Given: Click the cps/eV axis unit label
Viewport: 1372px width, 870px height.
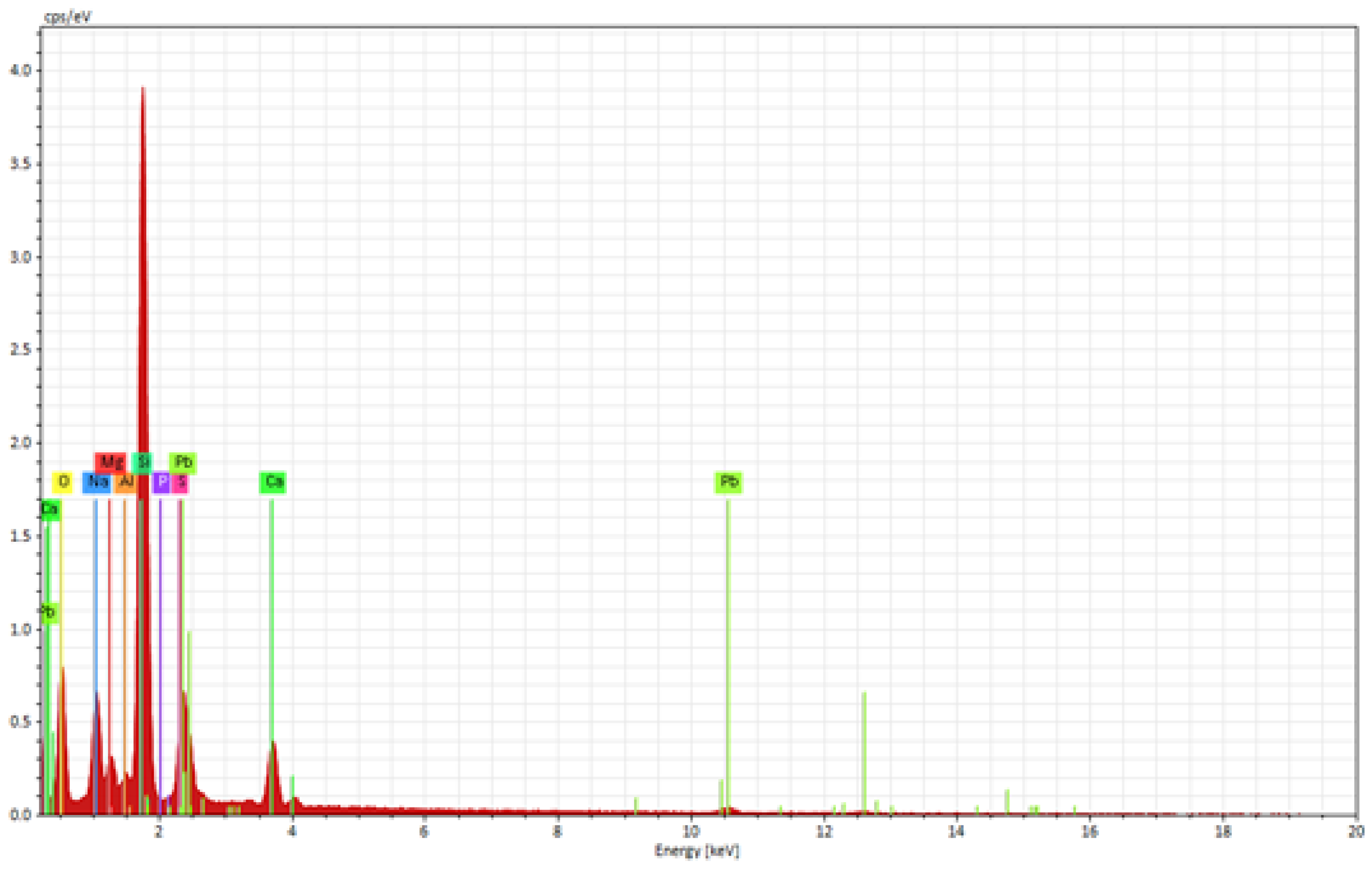Looking at the screenshot, I should click(68, 17).
